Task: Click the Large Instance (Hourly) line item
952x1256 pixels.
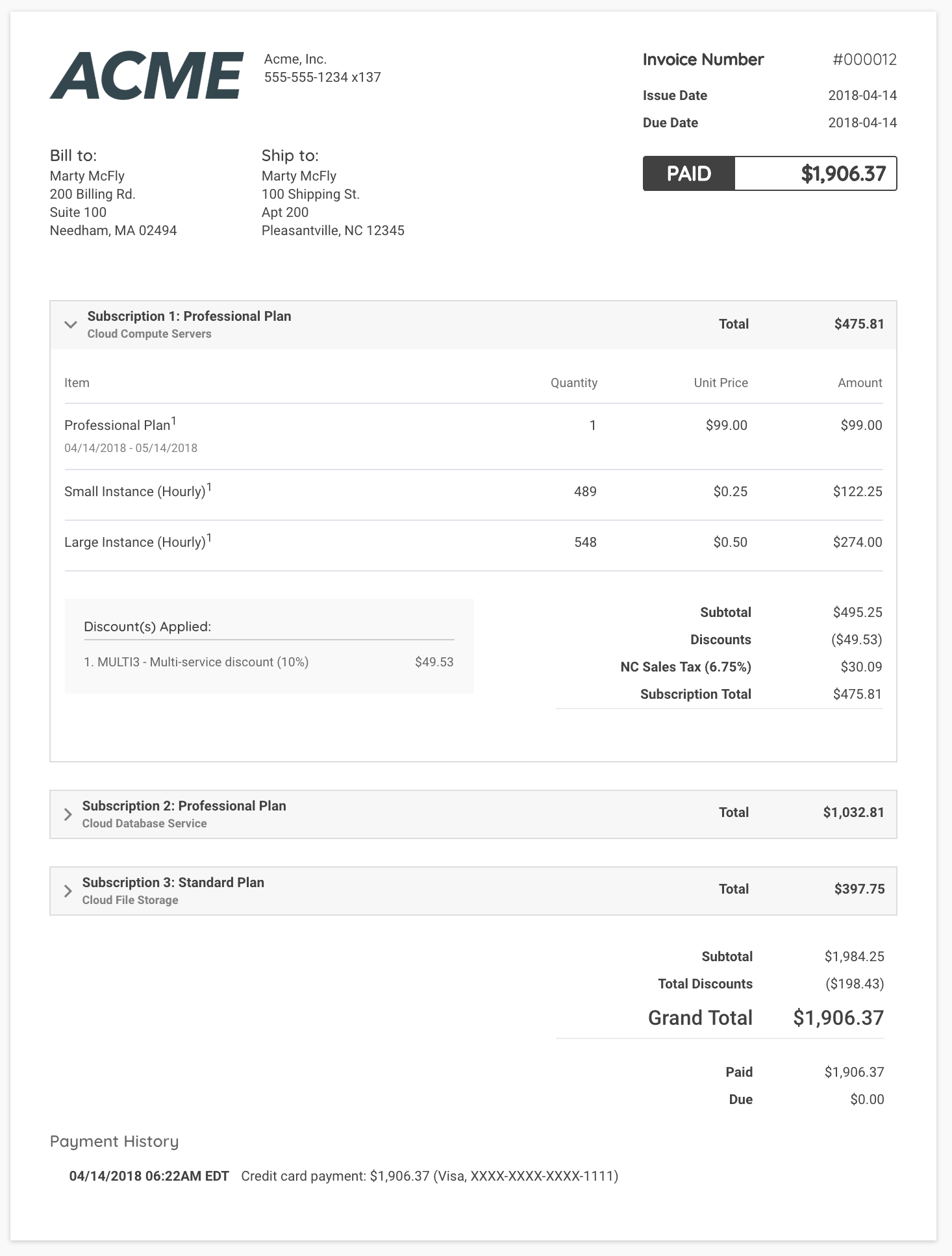Action: (x=135, y=542)
